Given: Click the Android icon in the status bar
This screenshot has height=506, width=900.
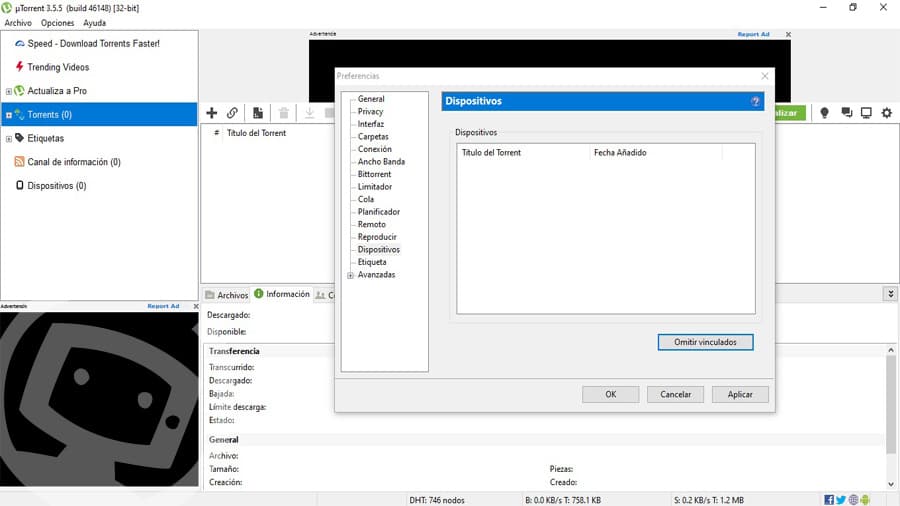Looking at the screenshot, I should pyautogui.click(x=865, y=500).
